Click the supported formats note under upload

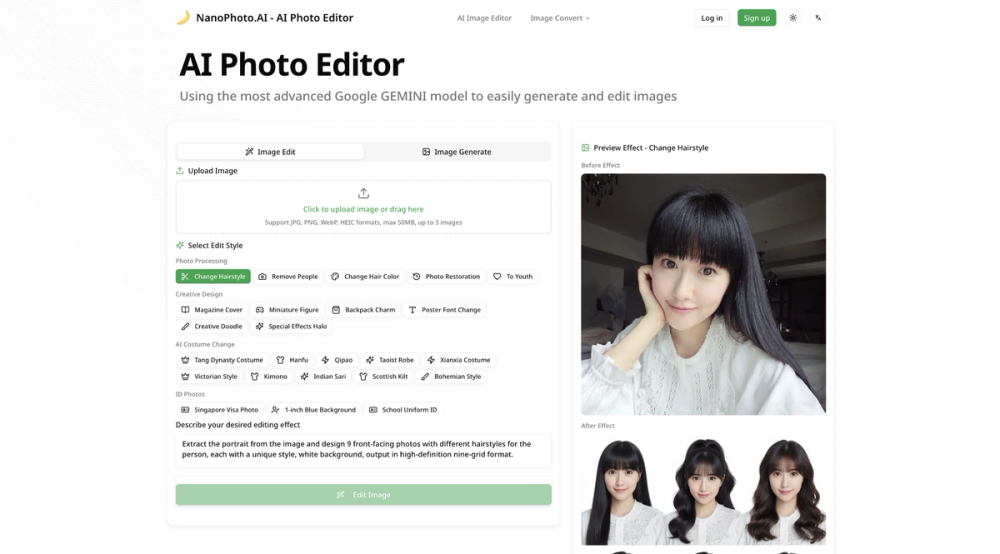click(x=364, y=222)
